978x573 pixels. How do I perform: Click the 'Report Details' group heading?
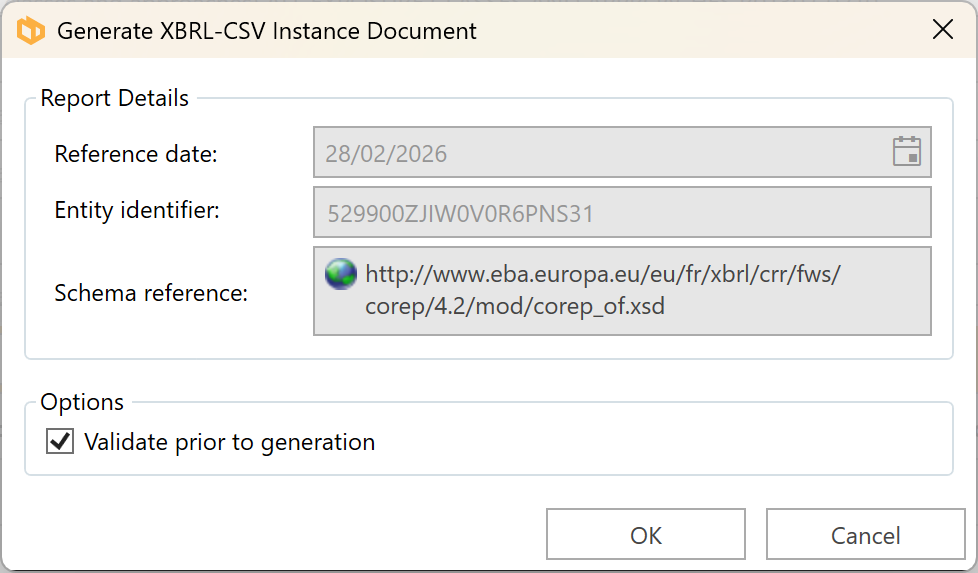pyautogui.click(x=115, y=99)
